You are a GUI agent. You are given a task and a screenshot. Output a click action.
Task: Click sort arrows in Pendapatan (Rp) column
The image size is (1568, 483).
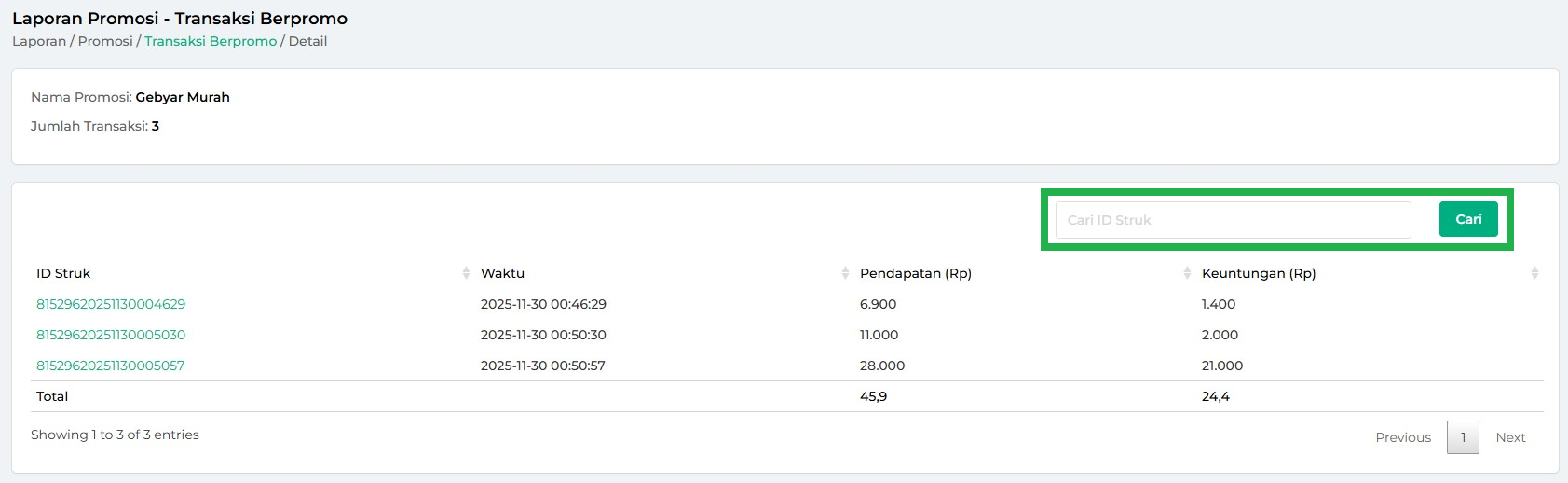[1187, 273]
